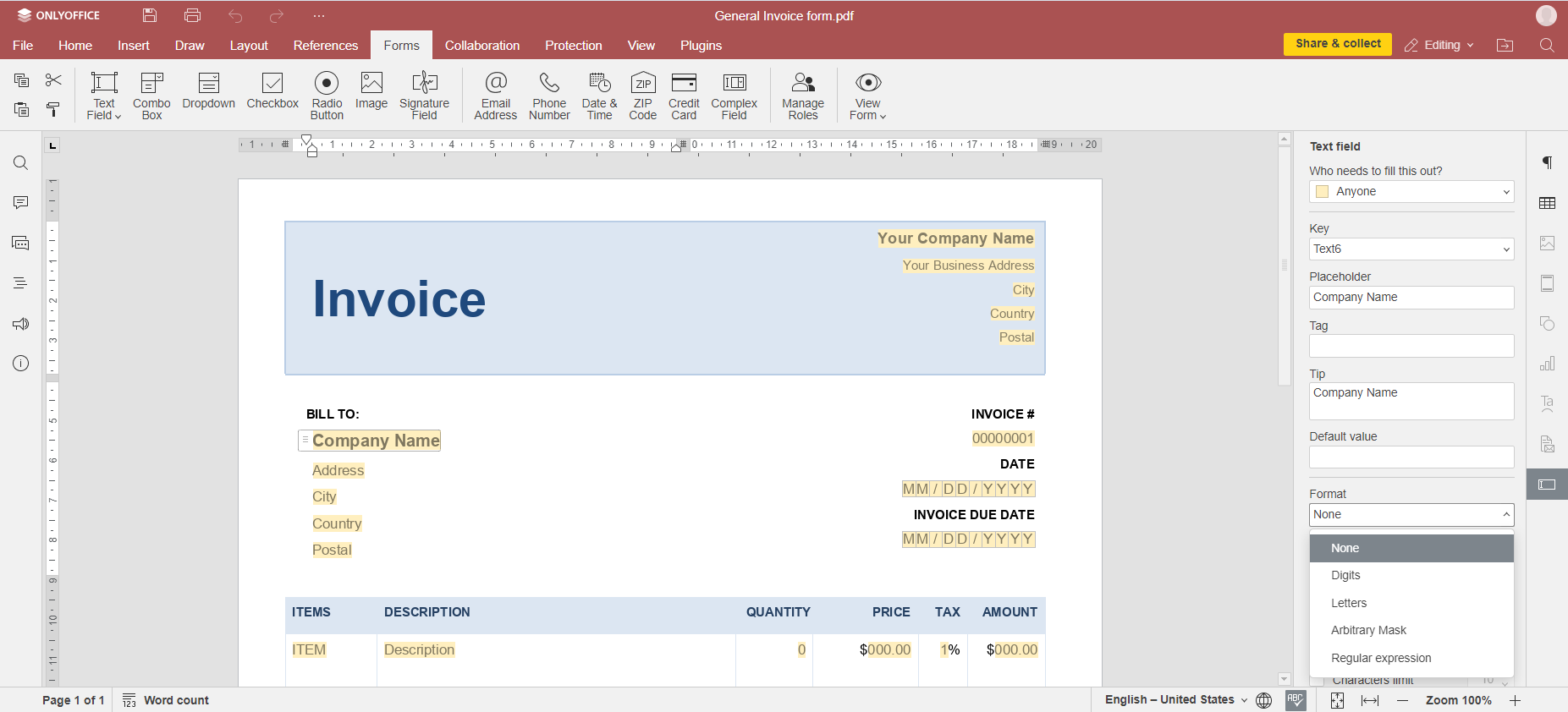Switch to the References tab
Viewport: 1568px width, 712px height.
click(325, 46)
